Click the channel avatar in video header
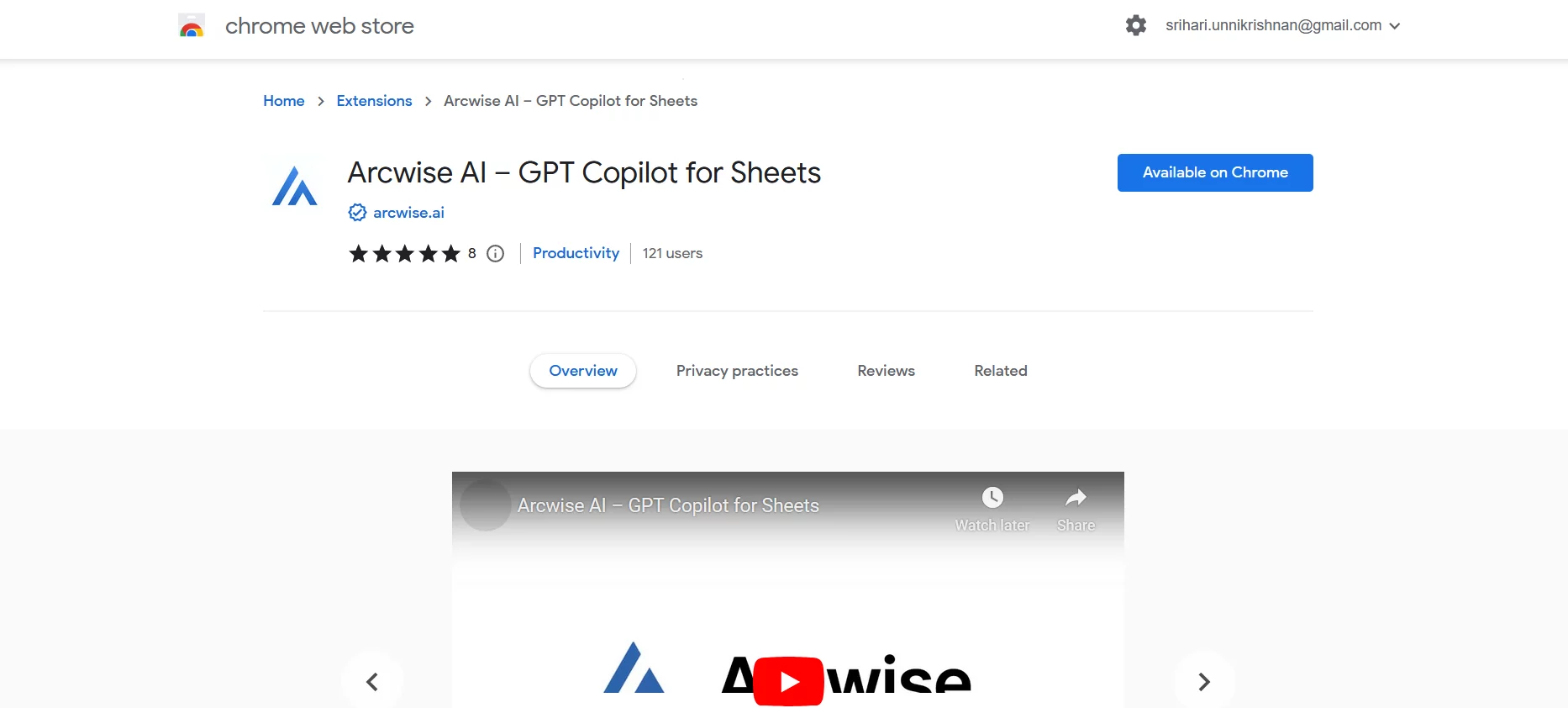Image resolution: width=1568 pixels, height=708 pixels. click(x=485, y=505)
